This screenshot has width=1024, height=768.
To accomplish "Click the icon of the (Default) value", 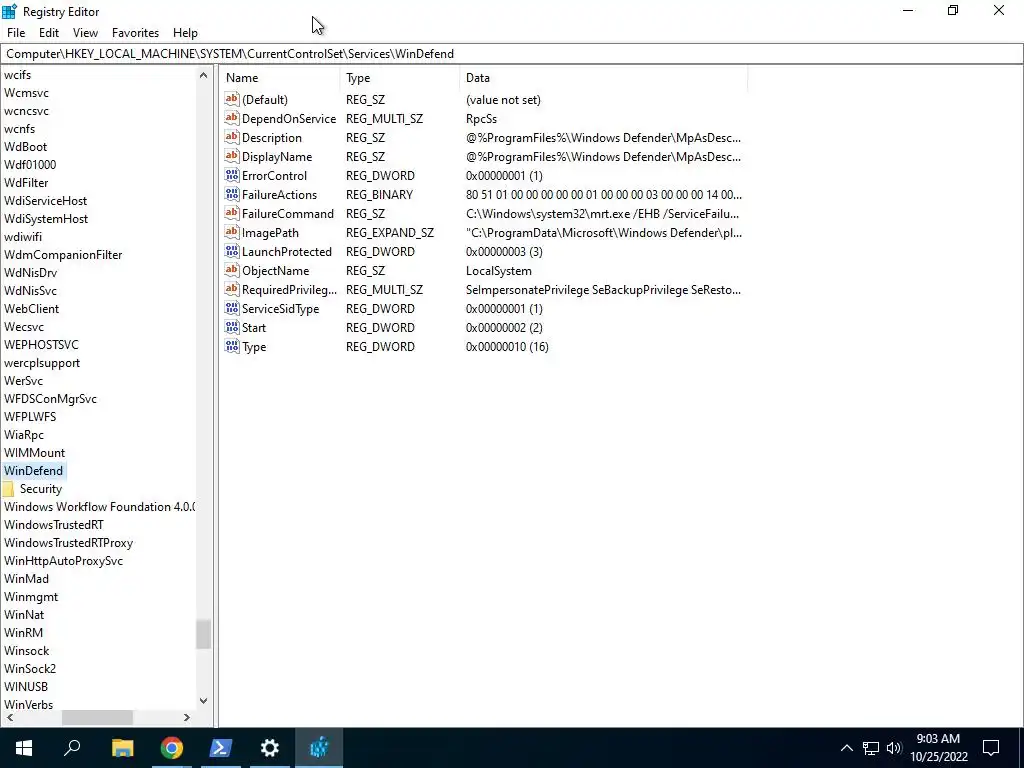I will 232,99.
